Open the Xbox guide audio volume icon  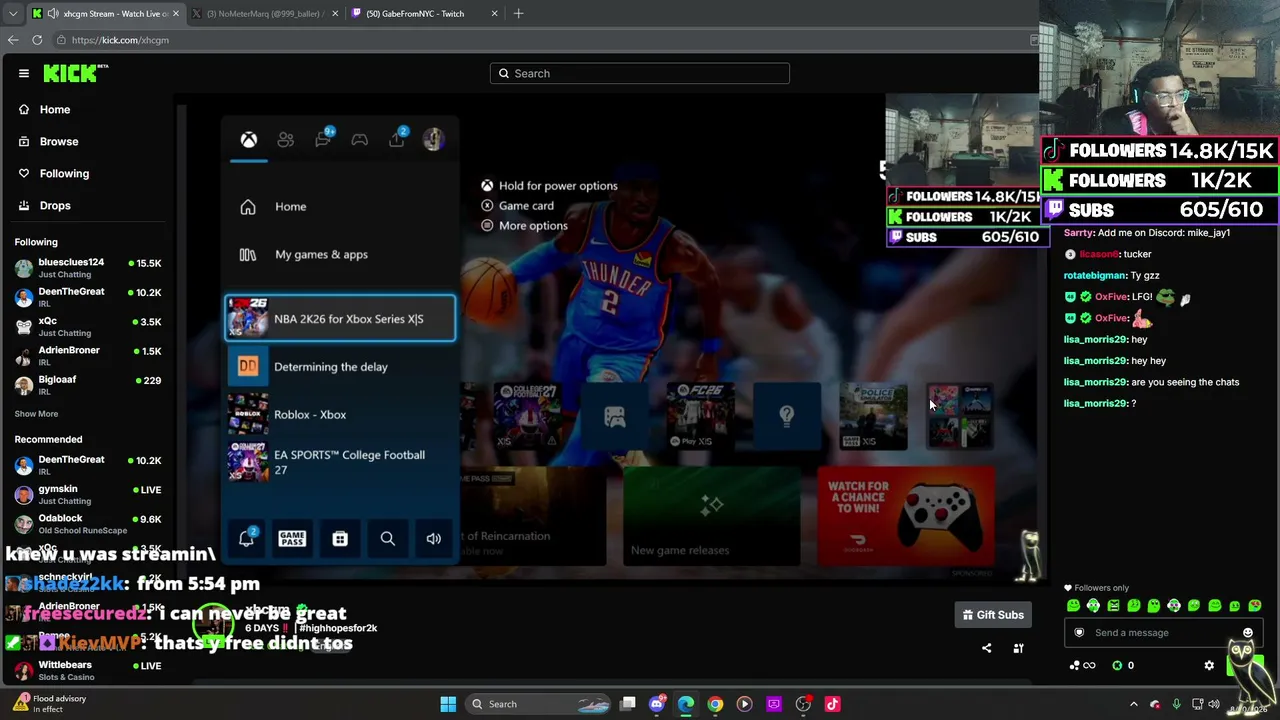coord(434,539)
